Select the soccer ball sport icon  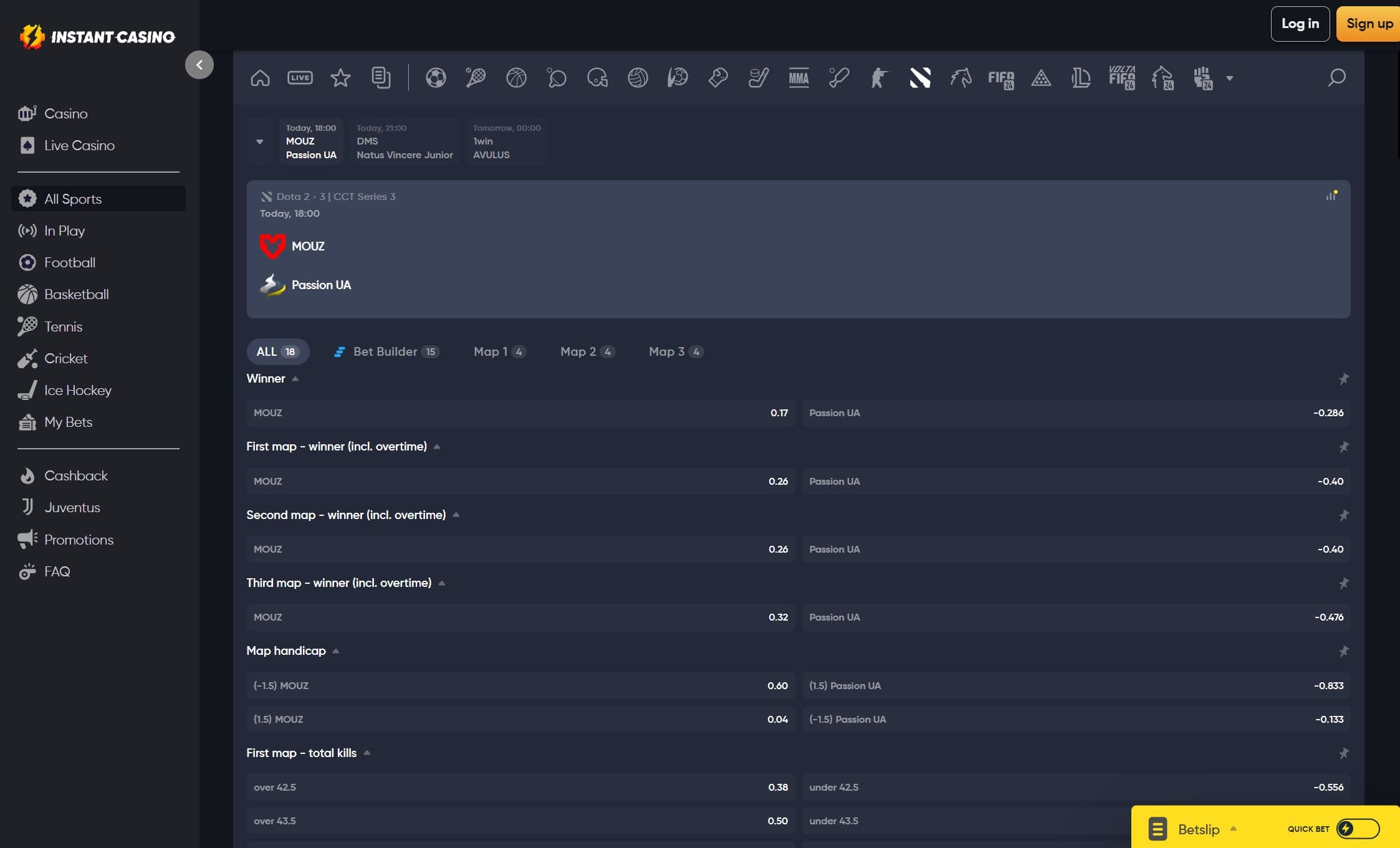[436, 78]
